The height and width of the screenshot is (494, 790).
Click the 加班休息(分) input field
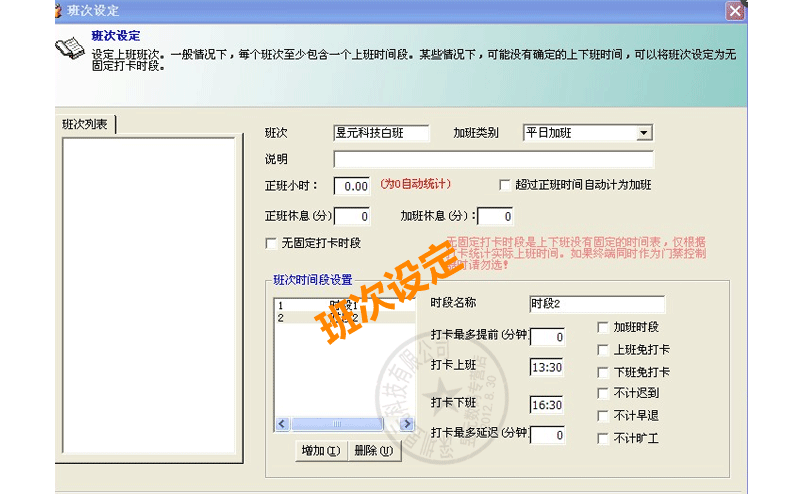[x=495, y=216]
